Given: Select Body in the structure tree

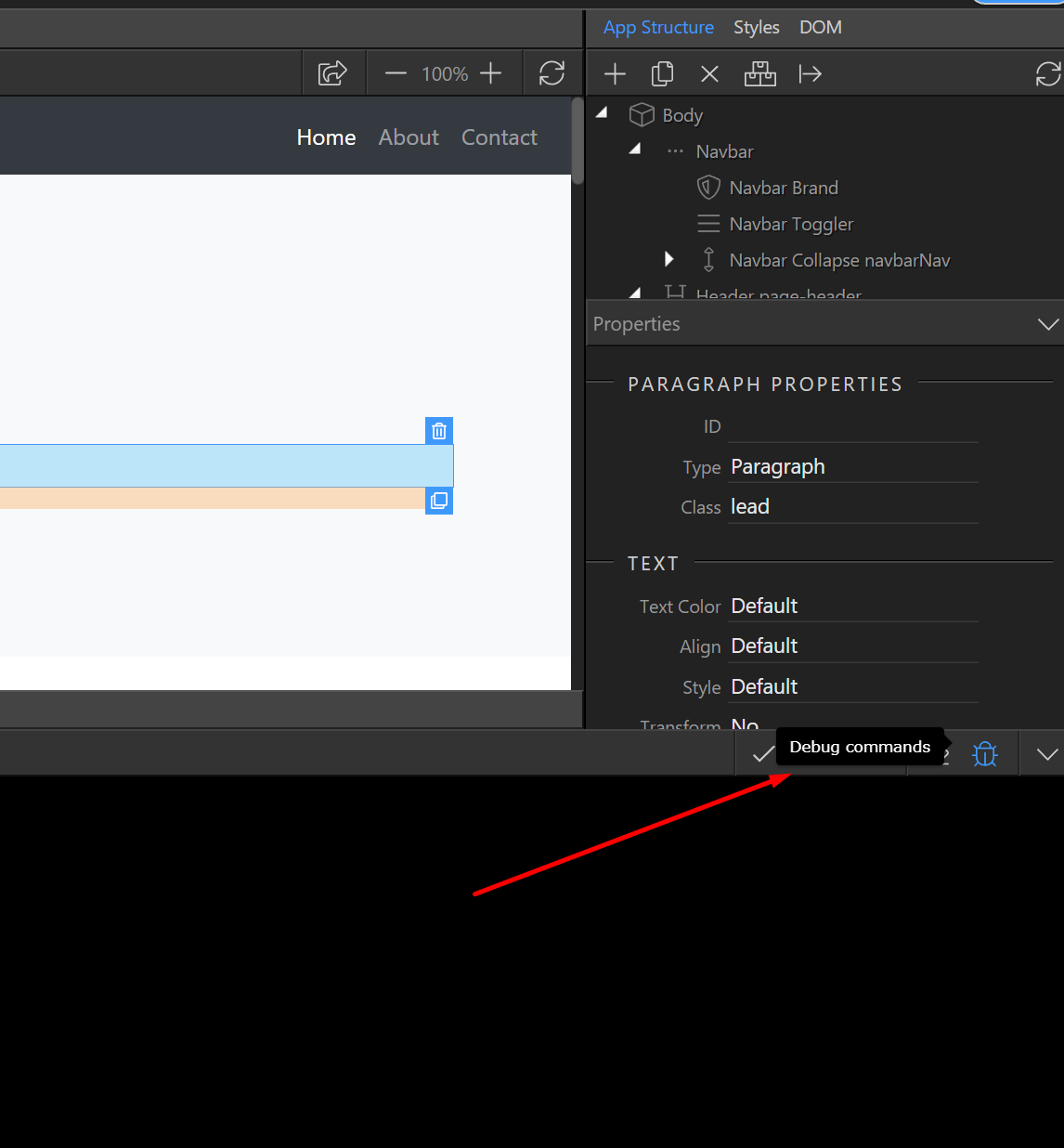Looking at the screenshot, I should 682,115.
